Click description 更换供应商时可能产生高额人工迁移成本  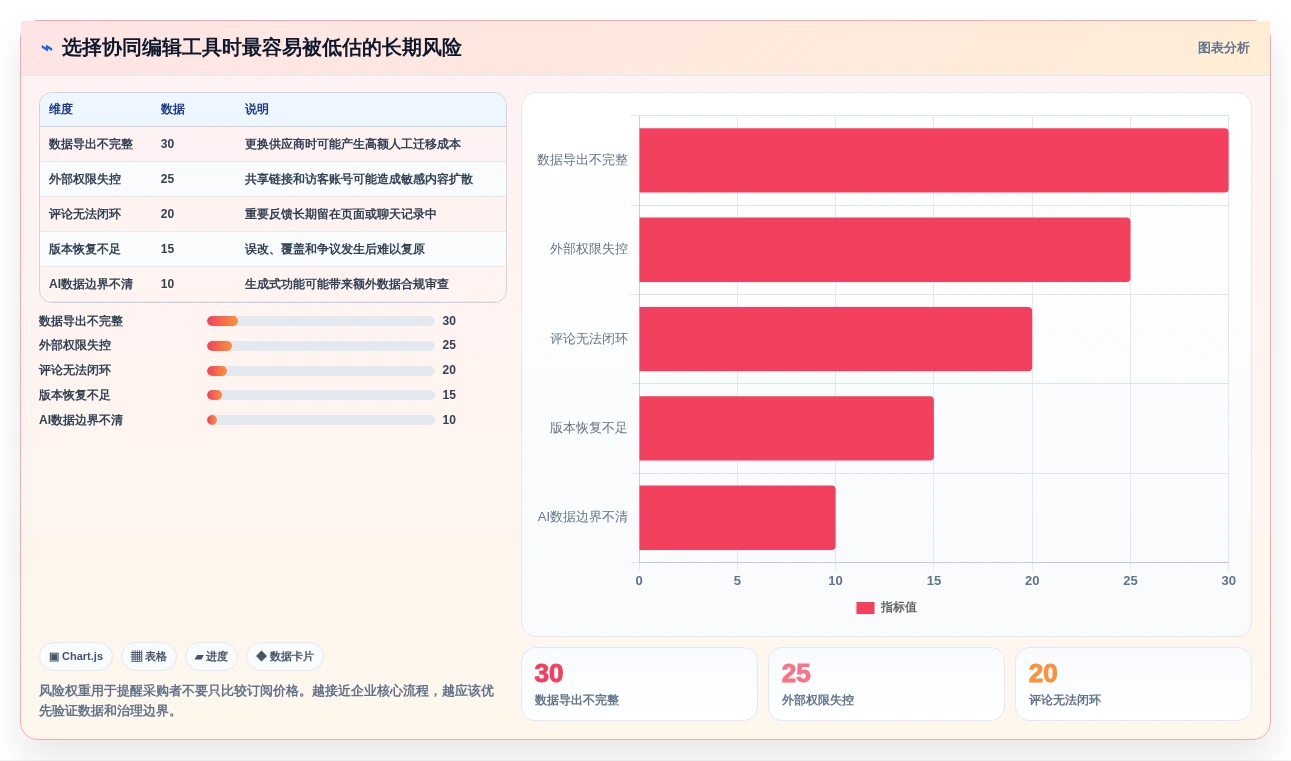[353, 144]
